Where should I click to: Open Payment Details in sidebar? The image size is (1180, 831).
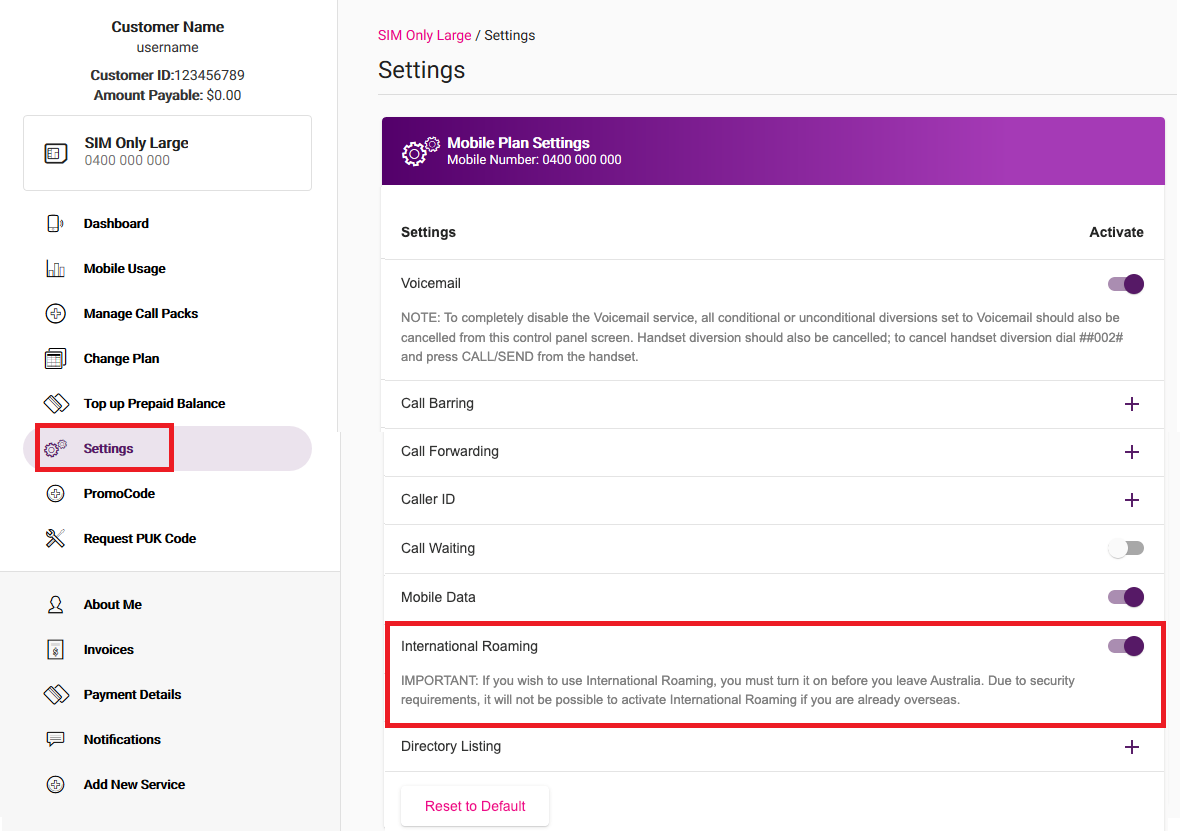[132, 695]
